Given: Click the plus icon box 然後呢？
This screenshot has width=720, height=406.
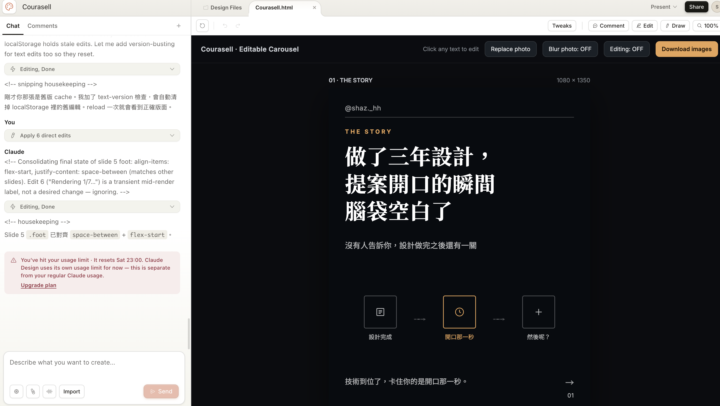Looking at the screenshot, I should (538, 312).
